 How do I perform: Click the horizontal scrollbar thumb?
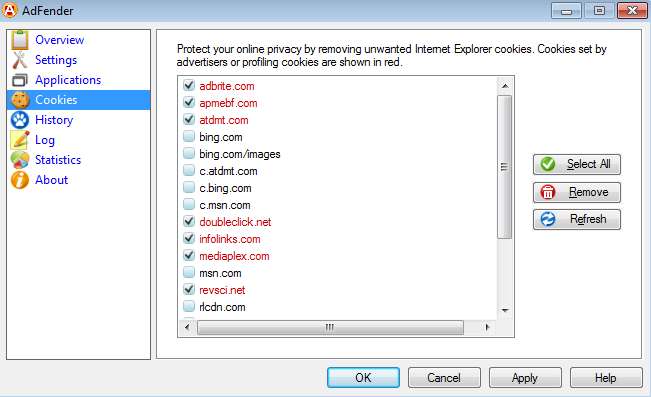click(330, 327)
